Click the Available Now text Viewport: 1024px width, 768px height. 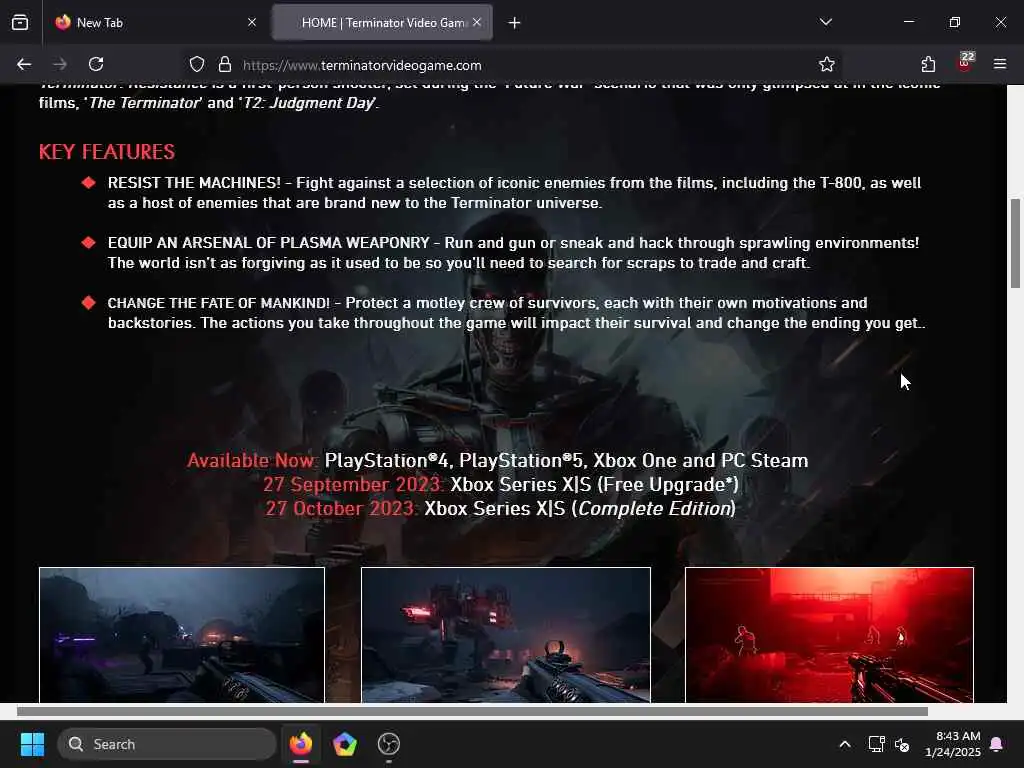pyautogui.click(x=252, y=460)
